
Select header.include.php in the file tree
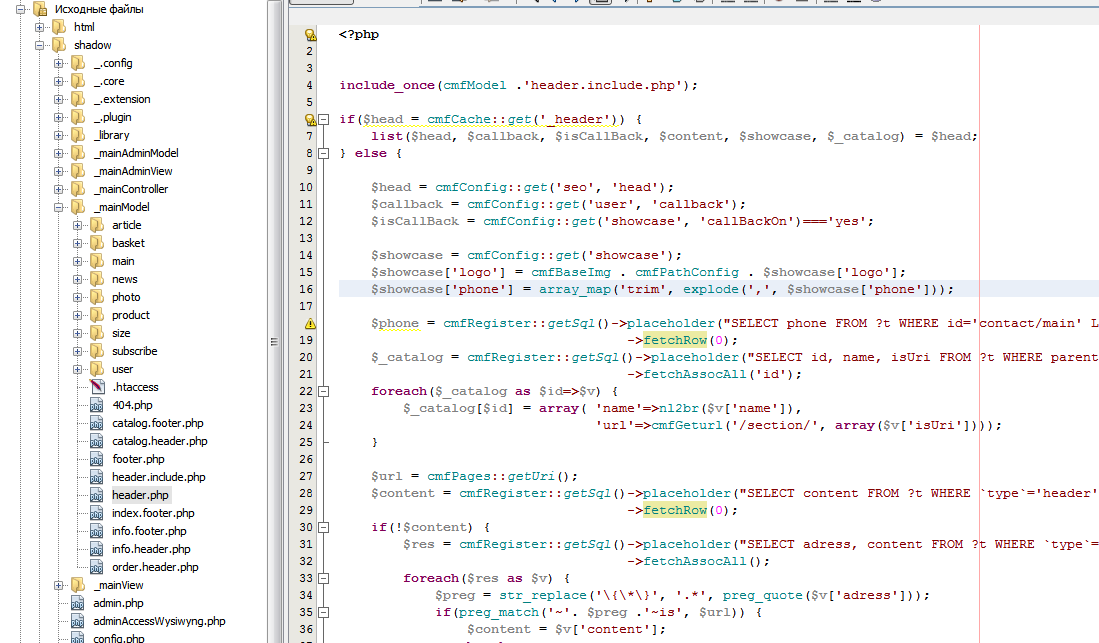[x=158, y=477]
